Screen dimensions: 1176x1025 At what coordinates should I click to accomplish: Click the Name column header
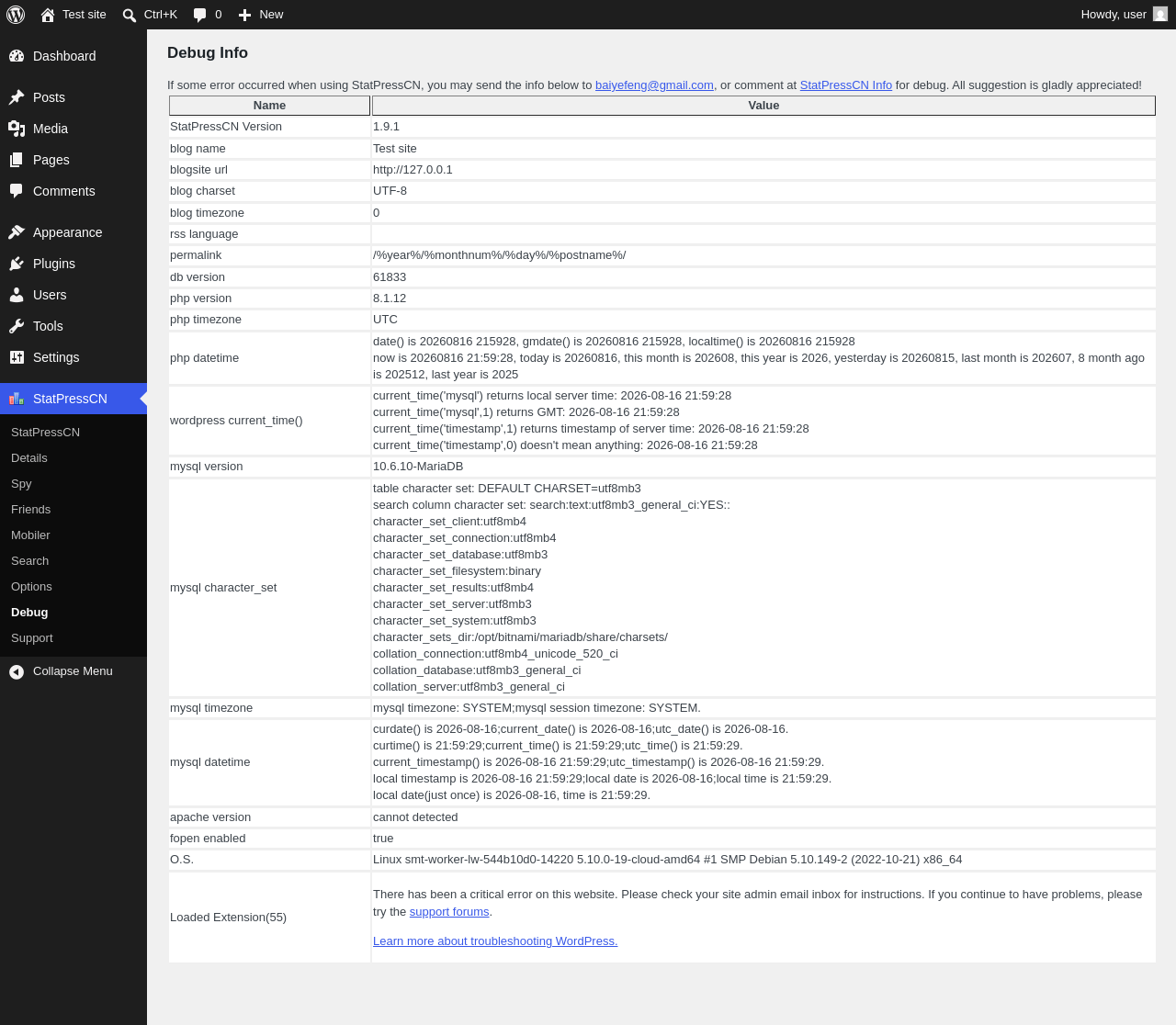269,106
